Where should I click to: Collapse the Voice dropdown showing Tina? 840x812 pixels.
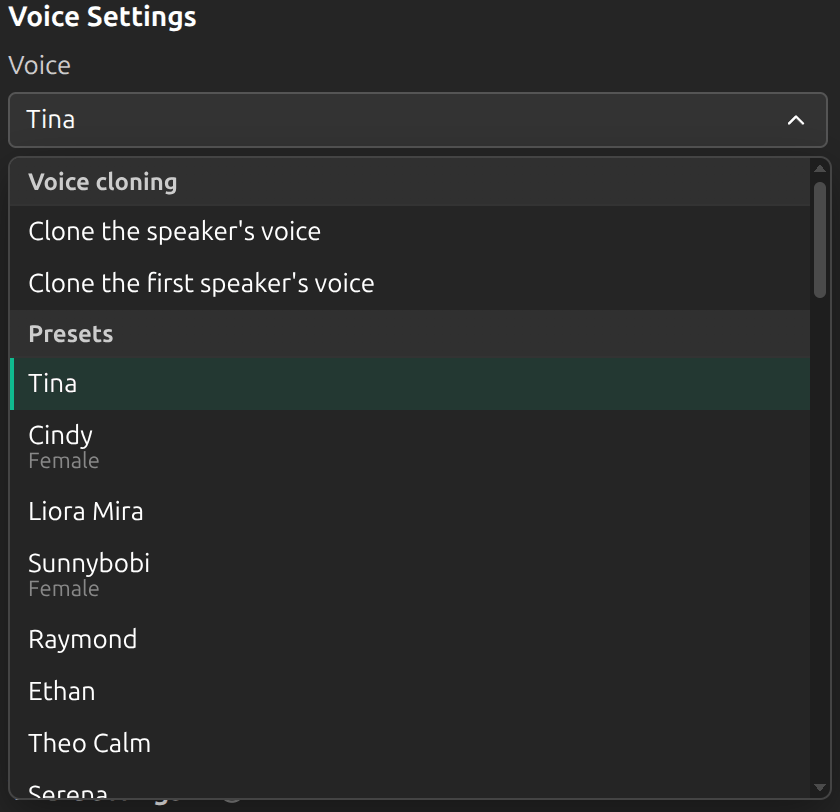418,120
